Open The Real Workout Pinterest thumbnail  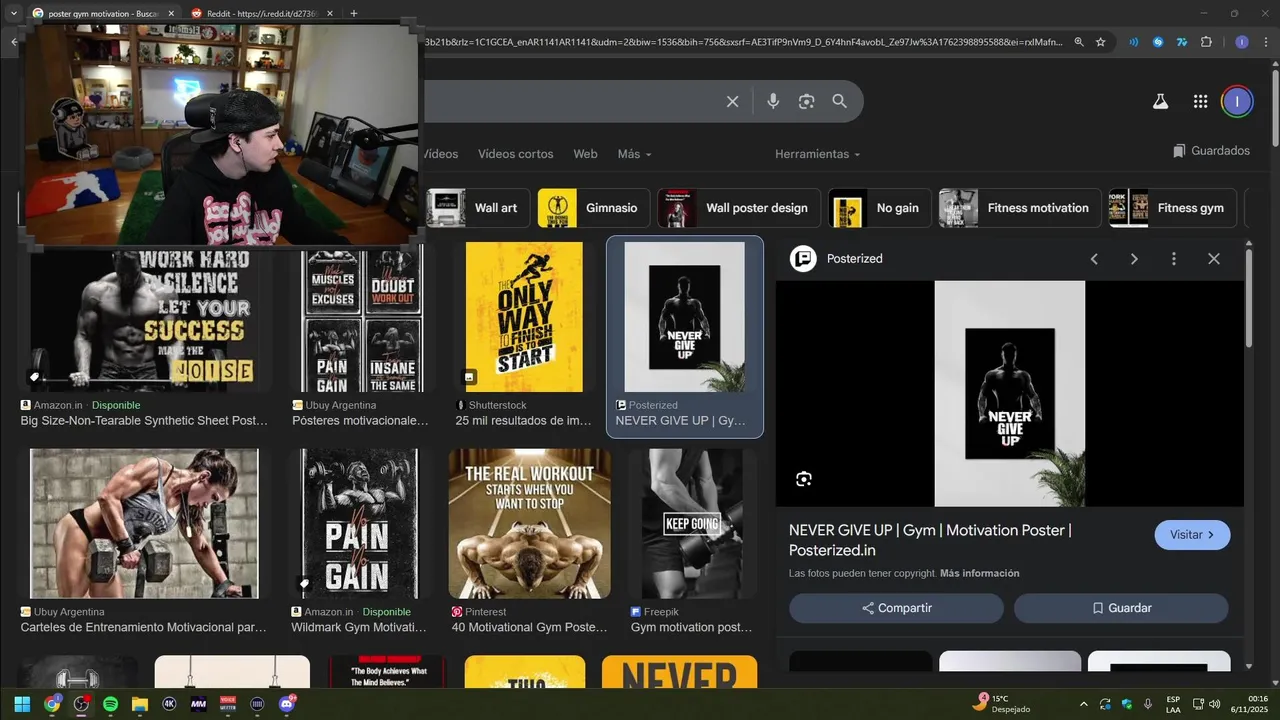pos(529,524)
